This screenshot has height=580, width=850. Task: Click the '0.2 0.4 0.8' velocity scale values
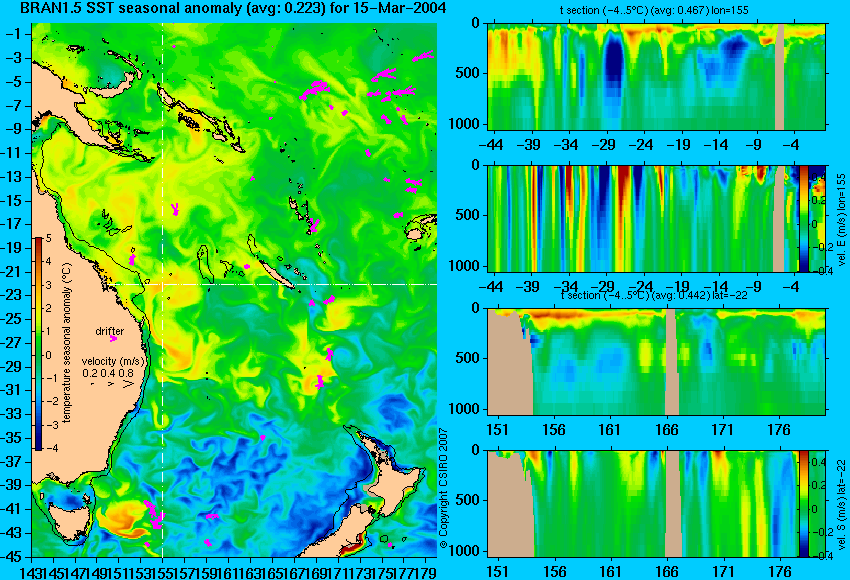coord(108,373)
